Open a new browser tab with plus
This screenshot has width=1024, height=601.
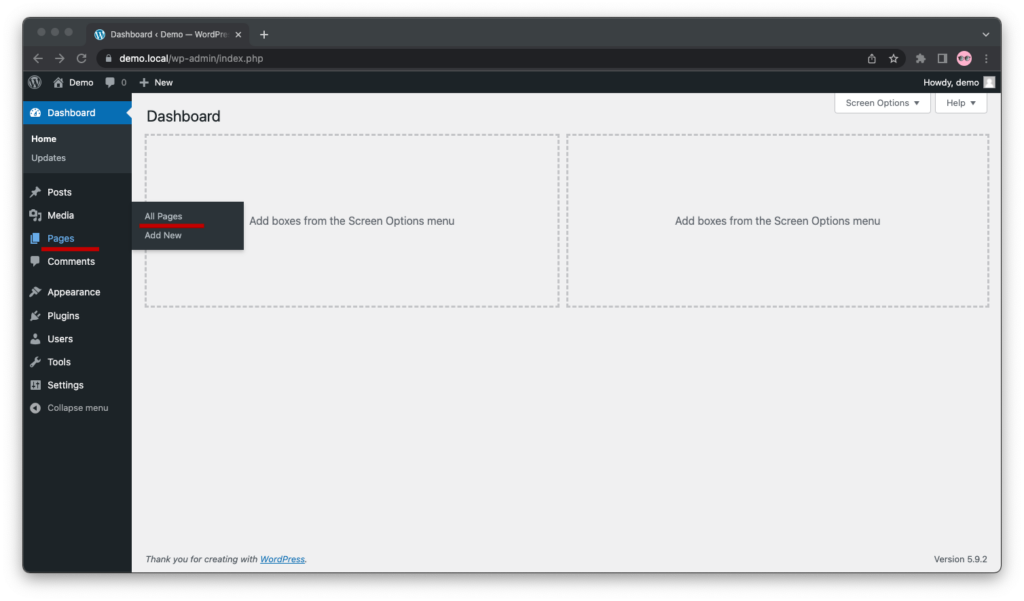[264, 35]
